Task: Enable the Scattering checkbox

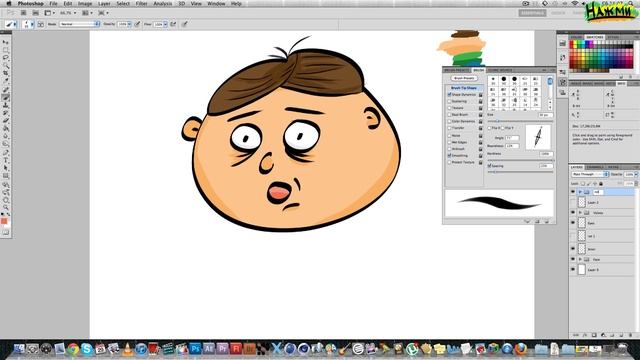Action: [449, 101]
